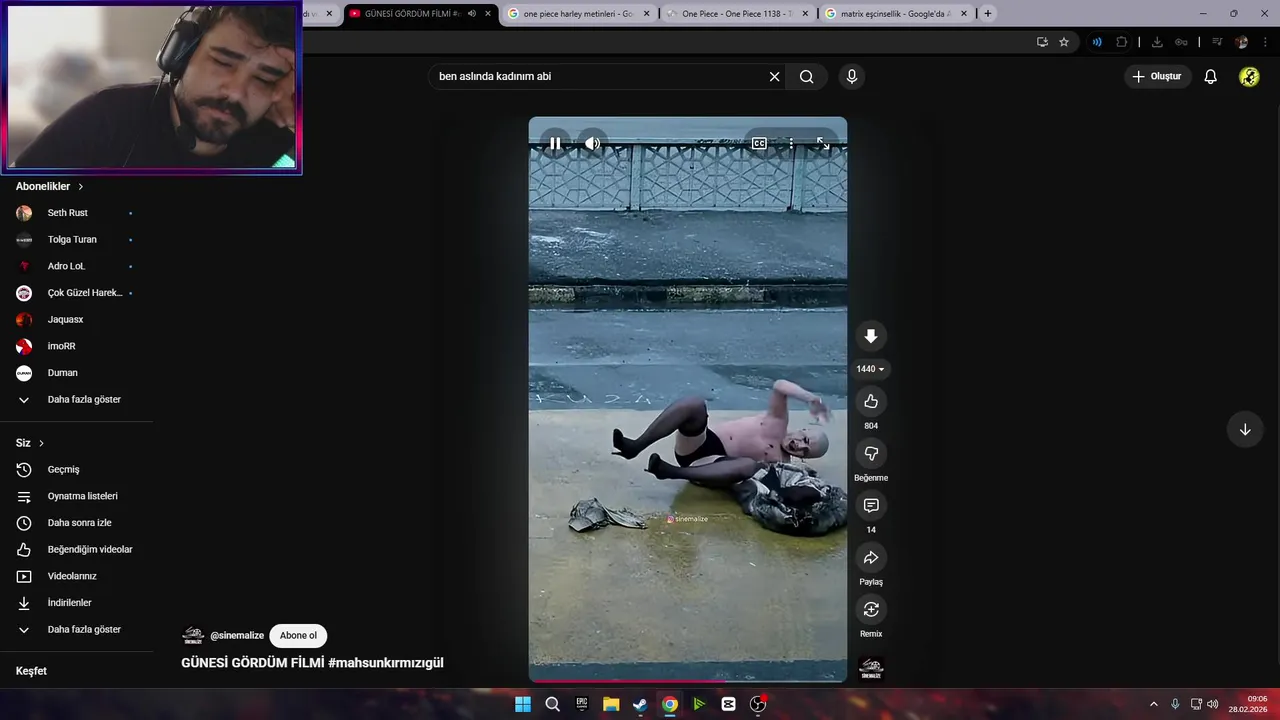This screenshot has width=1280, height=720.
Task: Switch to One Piece 1138 tab
Action: click(737, 14)
